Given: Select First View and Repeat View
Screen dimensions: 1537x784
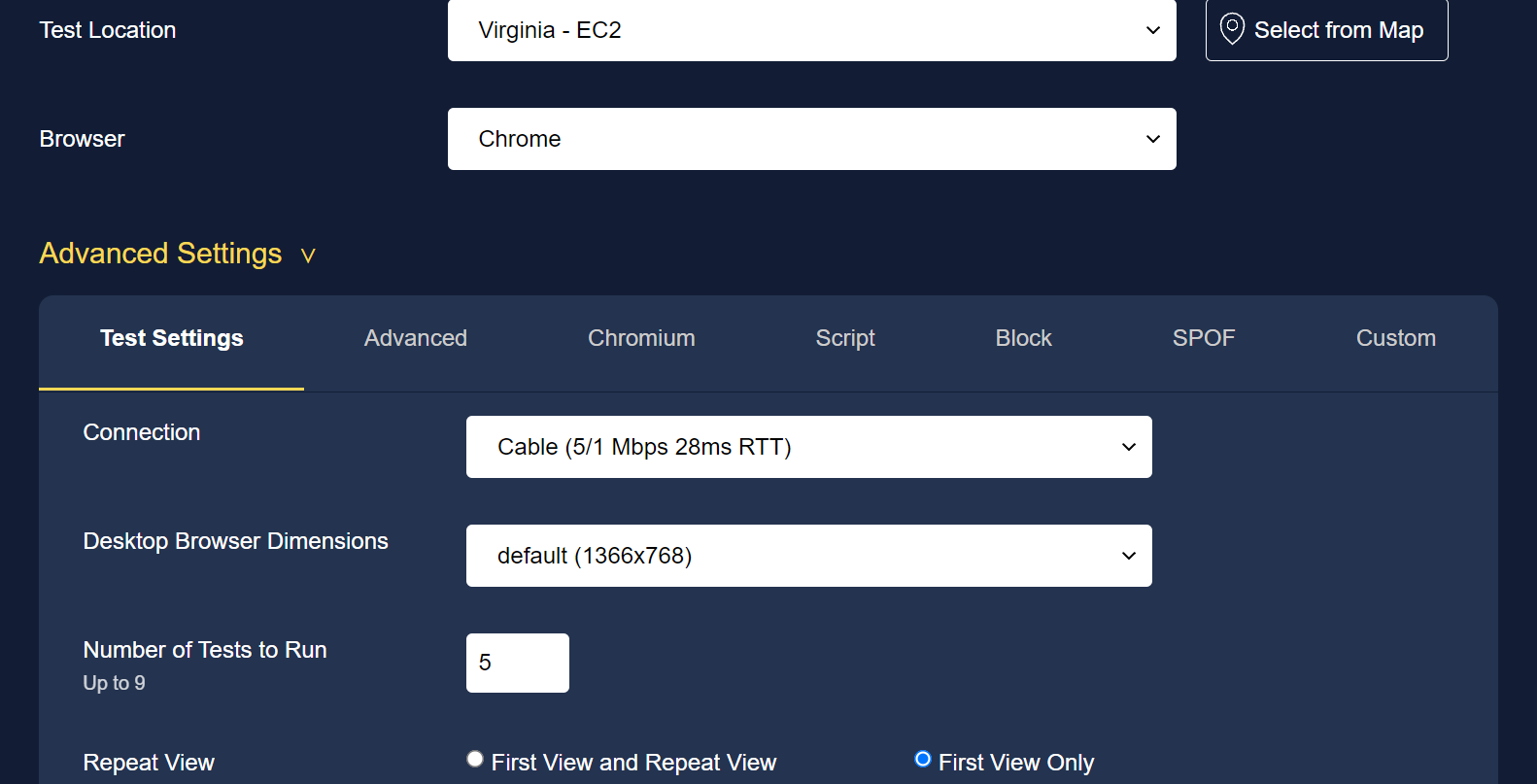Looking at the screenshot, I should 475,759.
